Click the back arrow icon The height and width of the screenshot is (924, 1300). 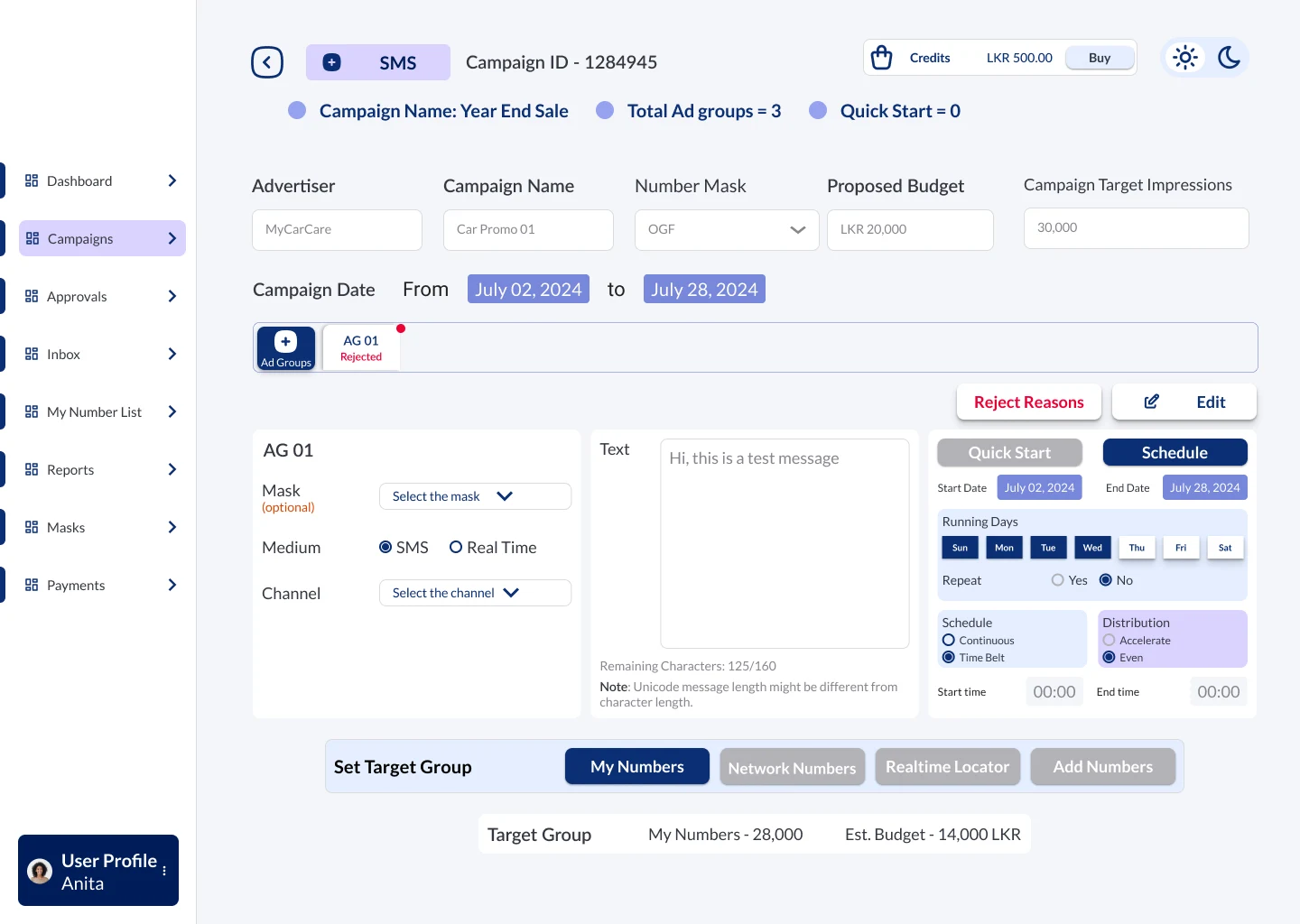267,62
